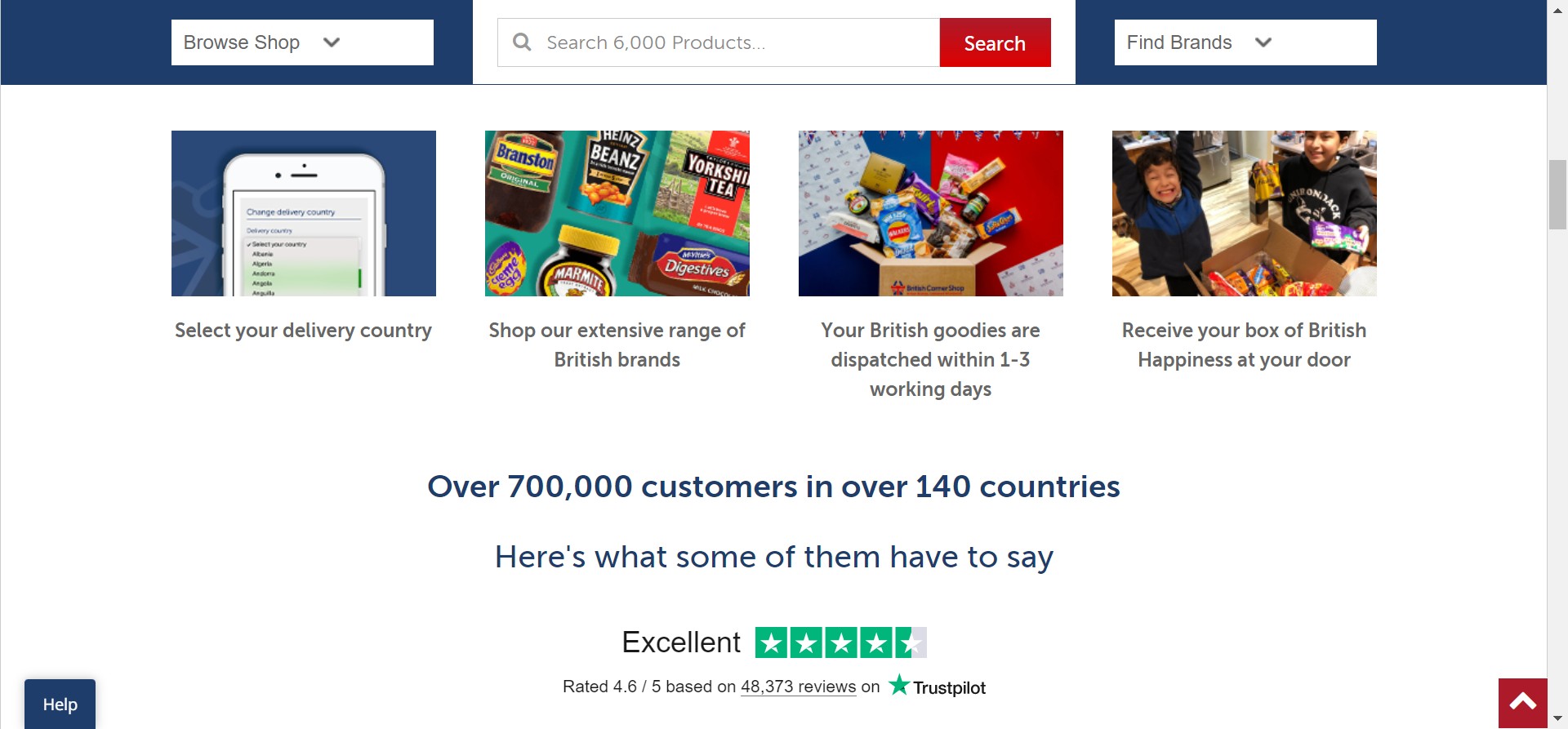The height and width of the screenshot is (729, 1568).
Task: Click the magnifying glass search icon
Action: 522,42
